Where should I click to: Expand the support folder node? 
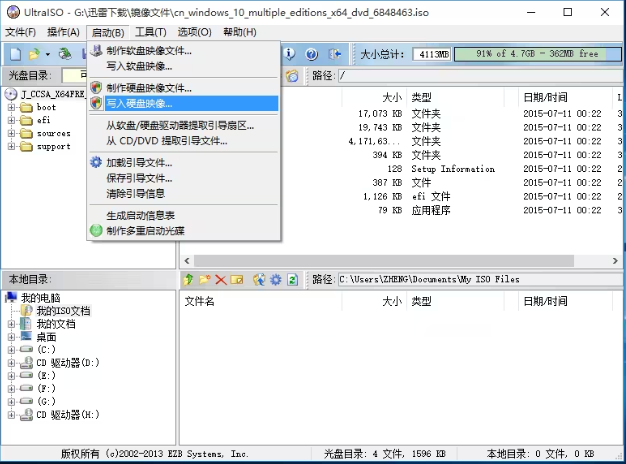tap(11, 147)
